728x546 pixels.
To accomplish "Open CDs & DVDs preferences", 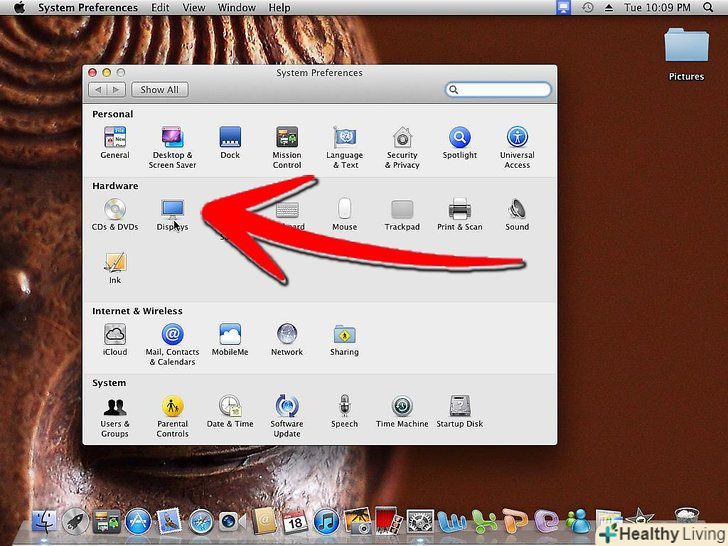I will 115,214.
